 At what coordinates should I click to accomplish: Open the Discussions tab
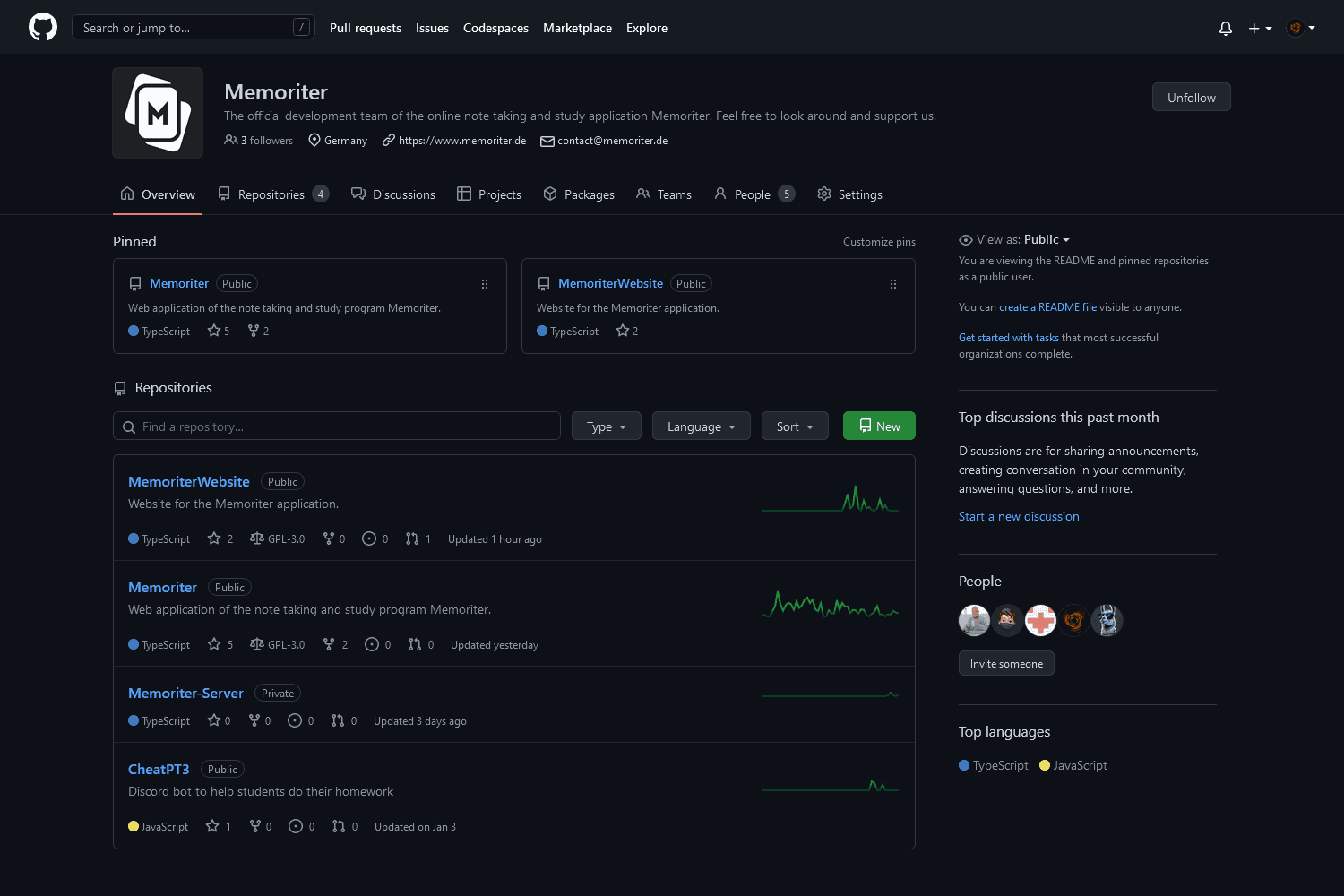tap(403, 194)
